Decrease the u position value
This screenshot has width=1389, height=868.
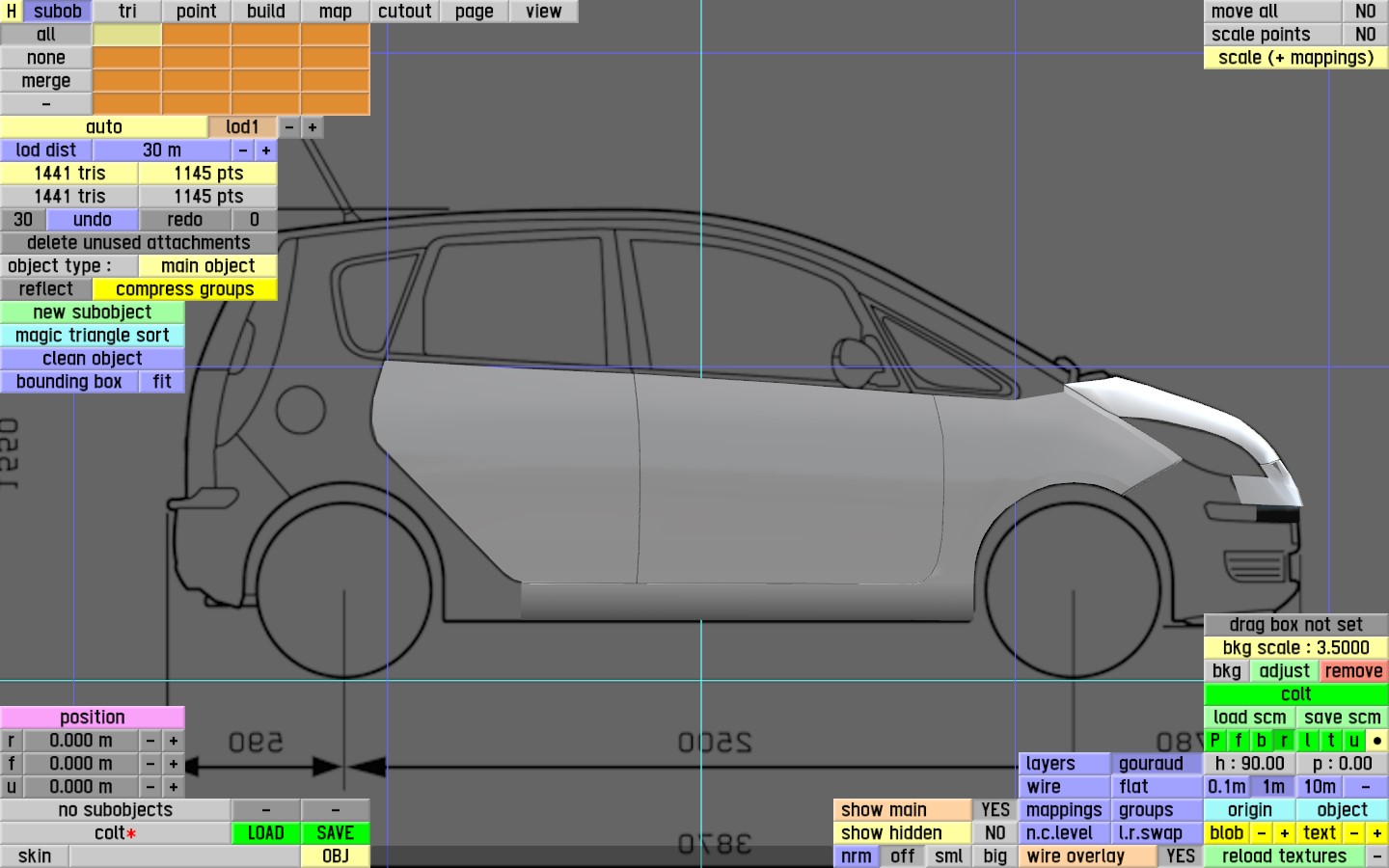[150, 787]
